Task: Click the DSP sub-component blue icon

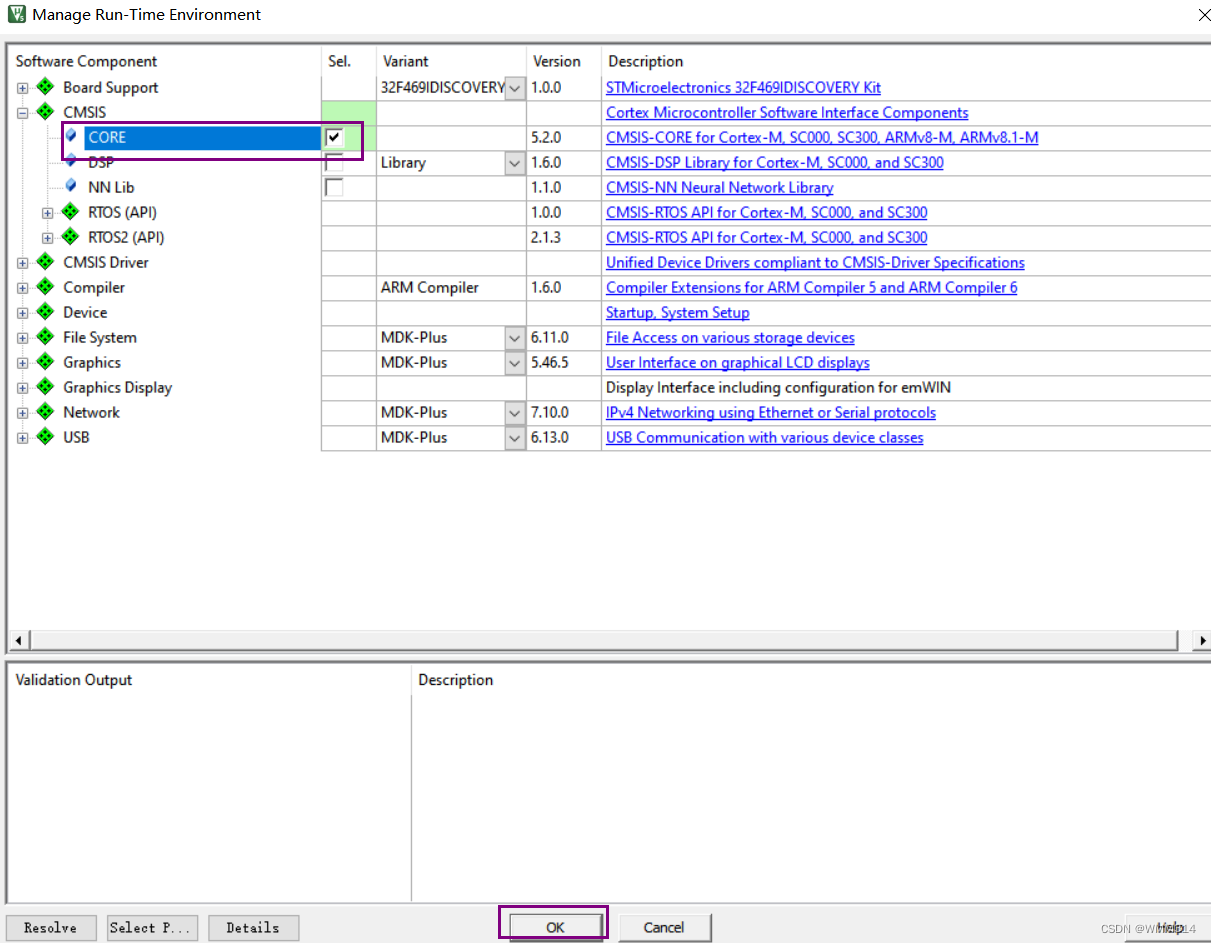Action: click(68, 161)
